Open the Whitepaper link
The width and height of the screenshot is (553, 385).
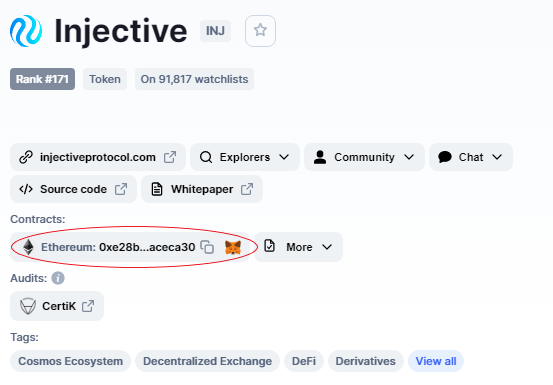tap(202, 189)
